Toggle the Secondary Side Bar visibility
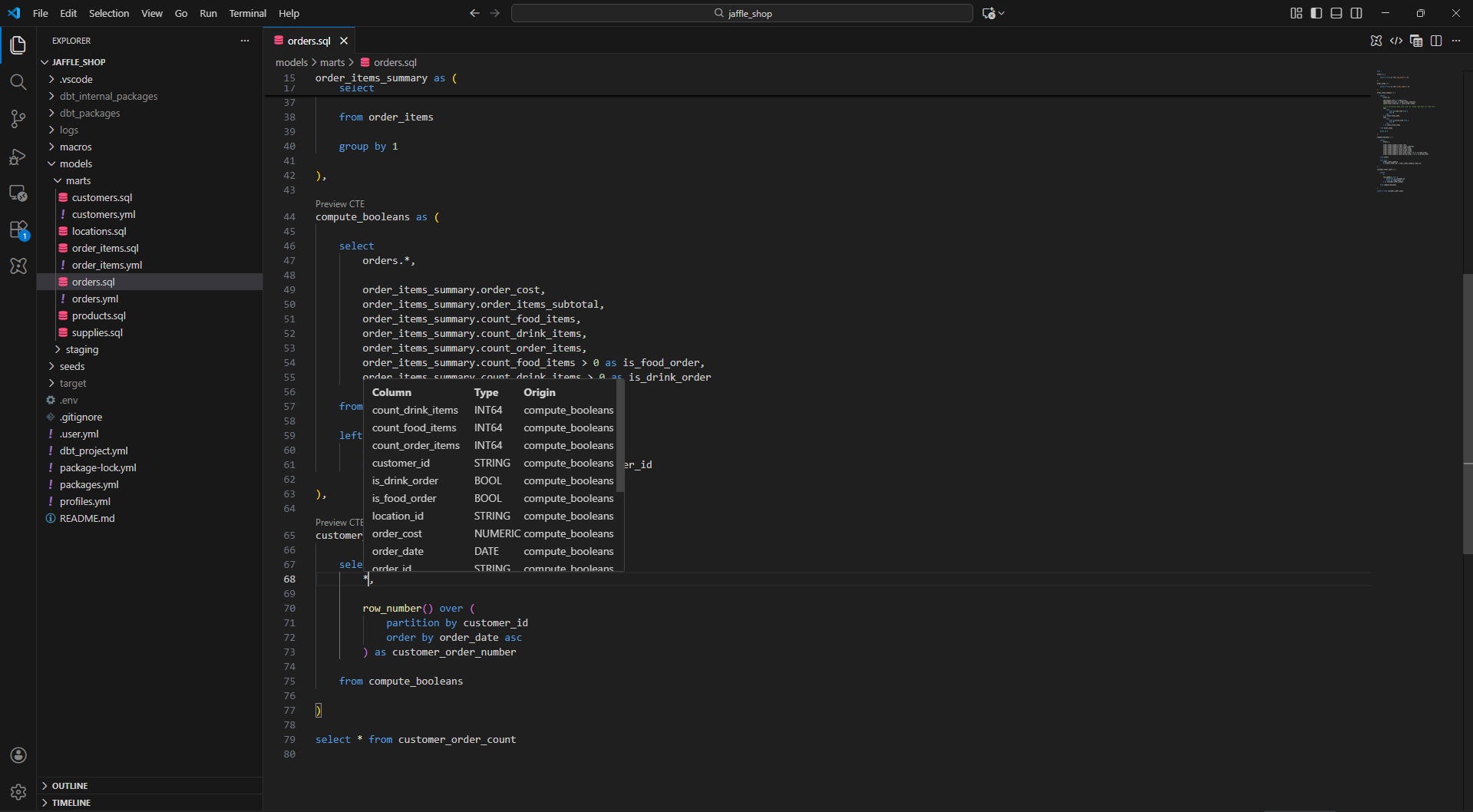Screen dimensions: 1473x812 pyautogui.click(x=1356, y=13)
